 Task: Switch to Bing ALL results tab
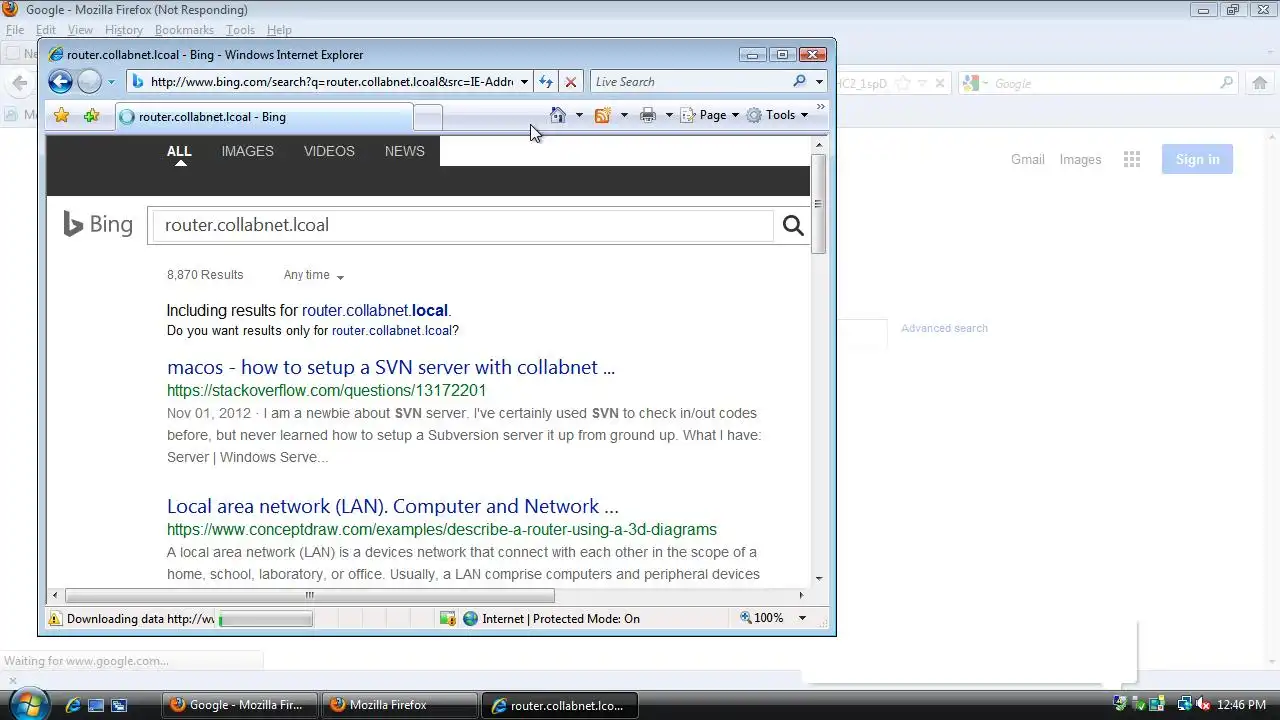click(179, 151)
